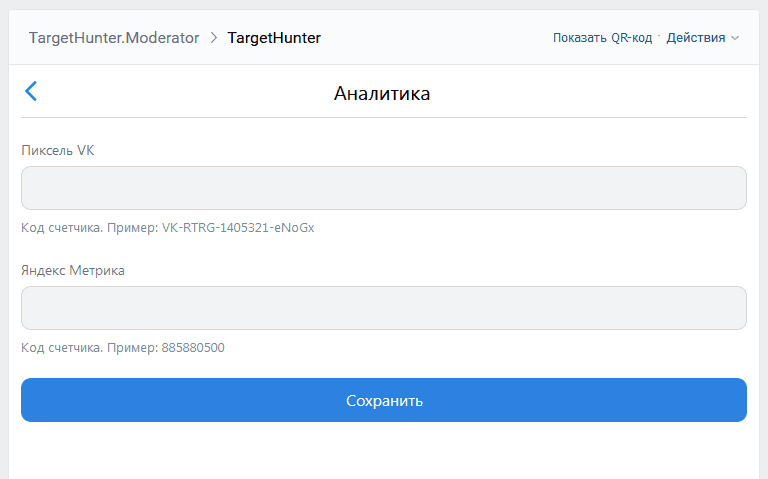Open the TargetHunter.Moderator breadcrumb link

pyautogui.click(x=114, y=38)
